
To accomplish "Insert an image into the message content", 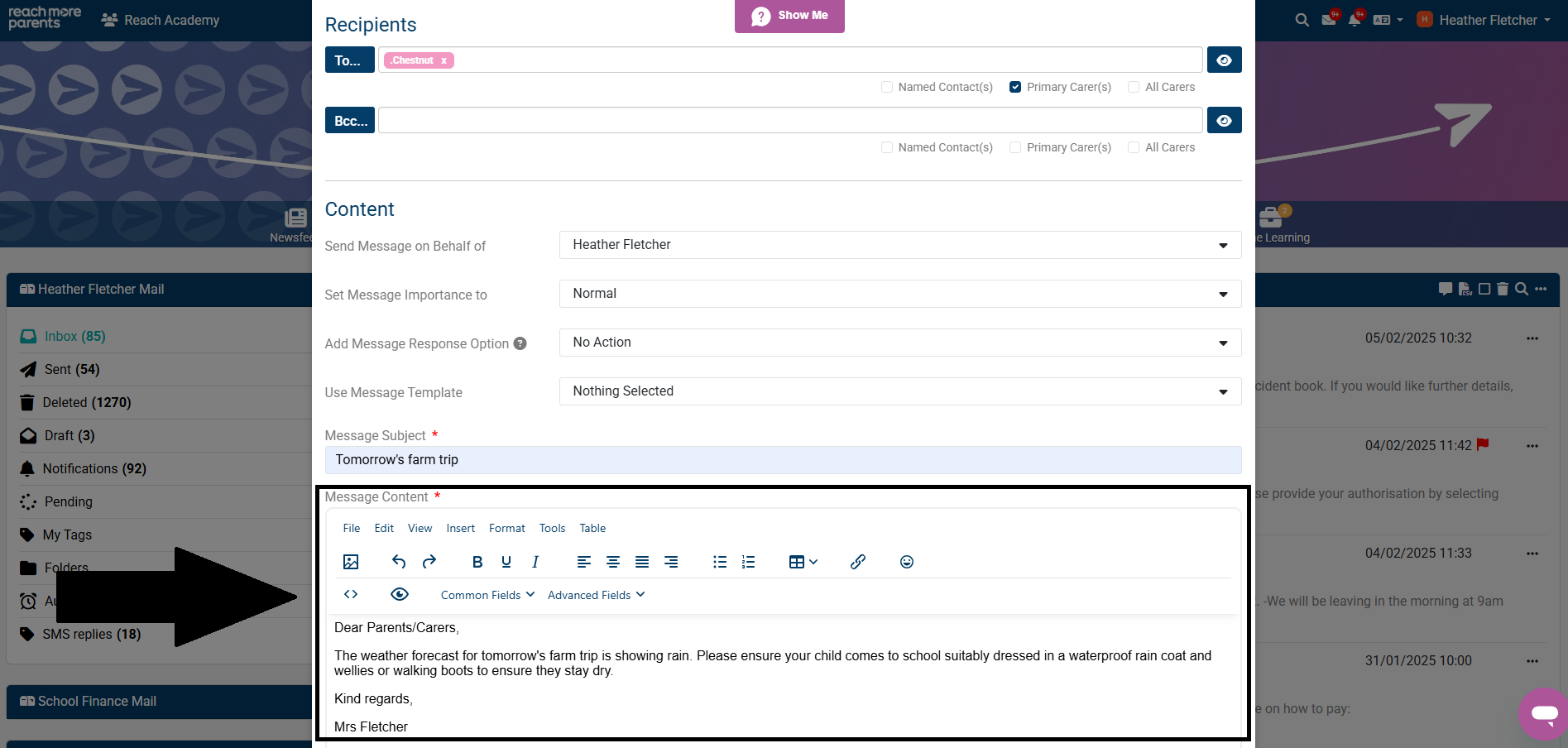I will pyautogui.click(x=351, y=561).
